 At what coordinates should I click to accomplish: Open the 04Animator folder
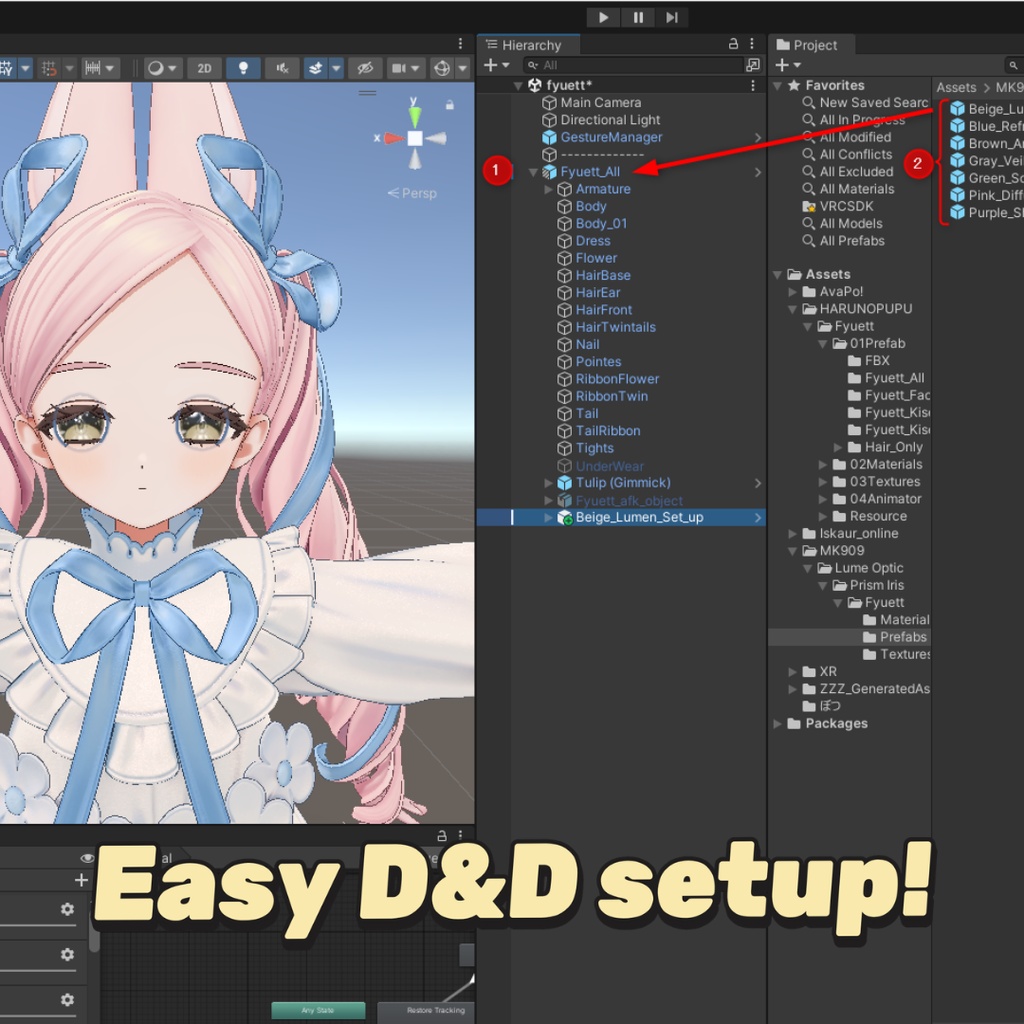point(885,499)
